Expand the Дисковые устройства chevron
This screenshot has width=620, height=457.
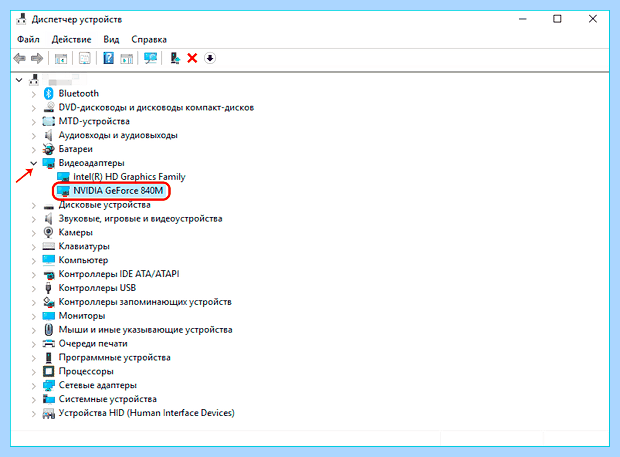[34, 206]
